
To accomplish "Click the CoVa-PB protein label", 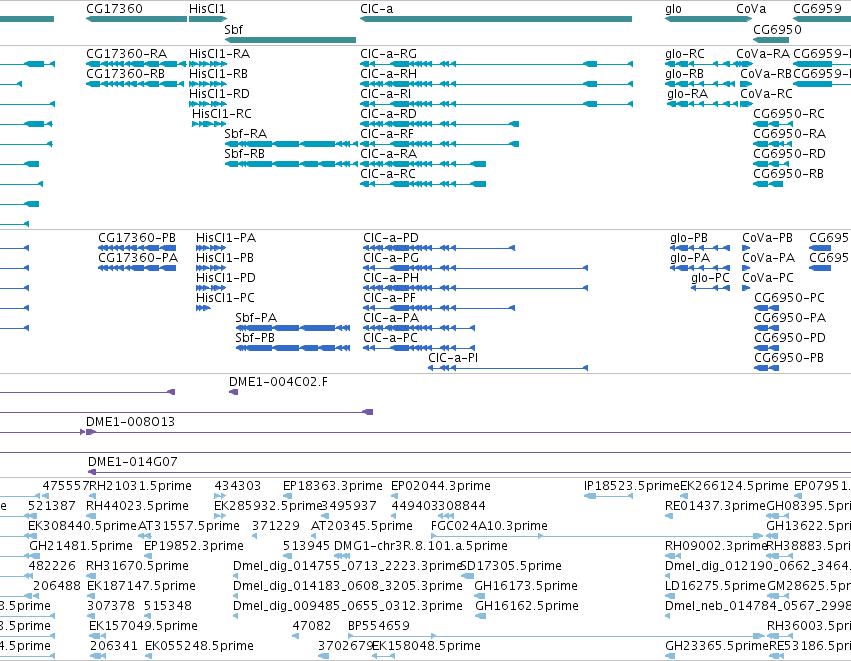I will (767, 238).
